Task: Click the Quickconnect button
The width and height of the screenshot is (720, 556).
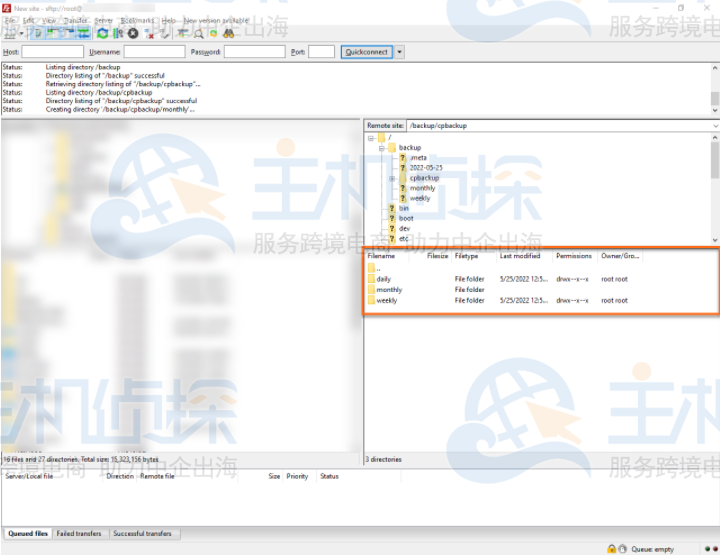Action: pos(366,52)
